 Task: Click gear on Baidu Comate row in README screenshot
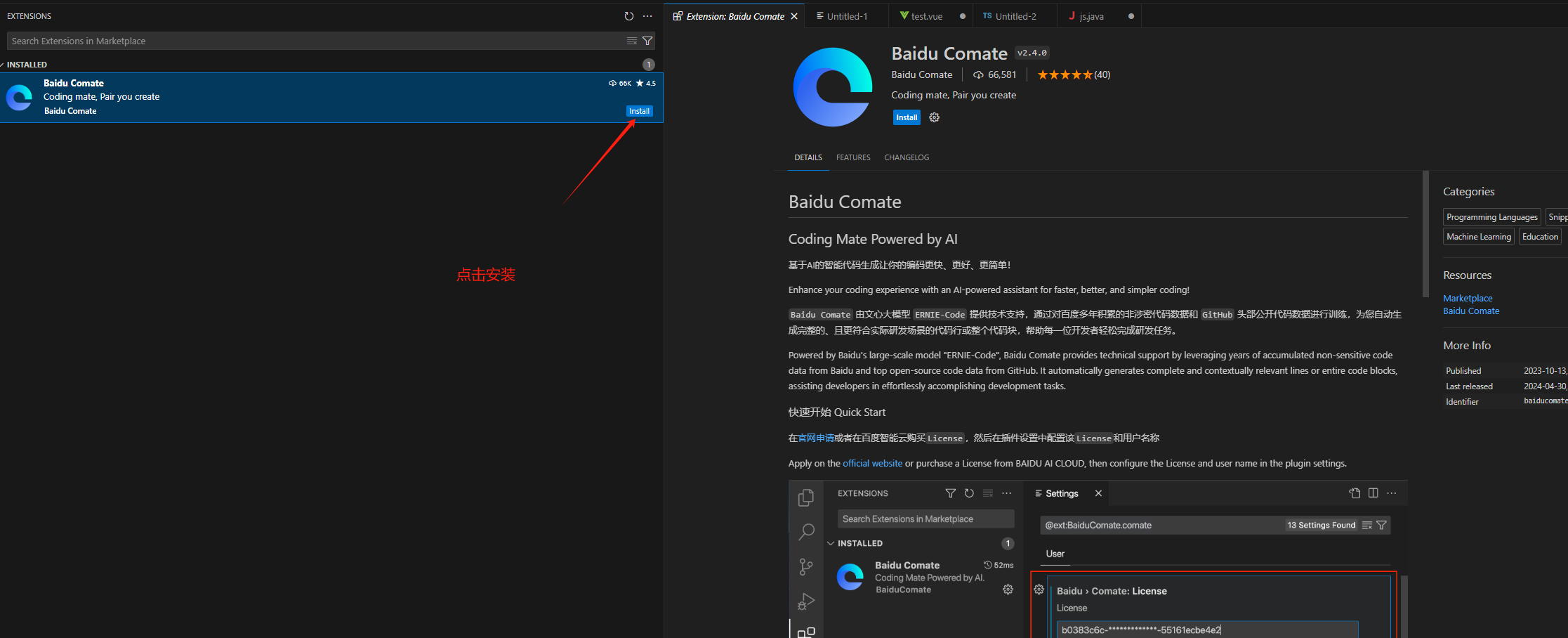tap(1008, 590)
